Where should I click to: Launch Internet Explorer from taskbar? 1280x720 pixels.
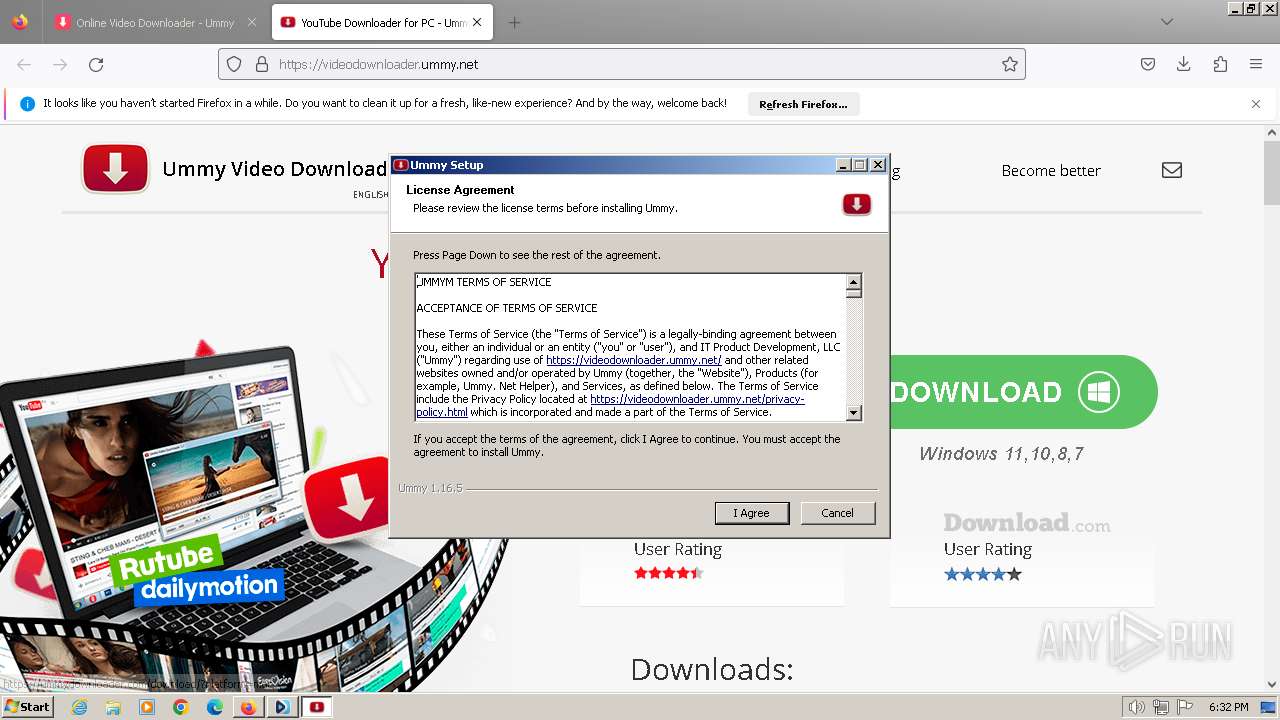79,707
